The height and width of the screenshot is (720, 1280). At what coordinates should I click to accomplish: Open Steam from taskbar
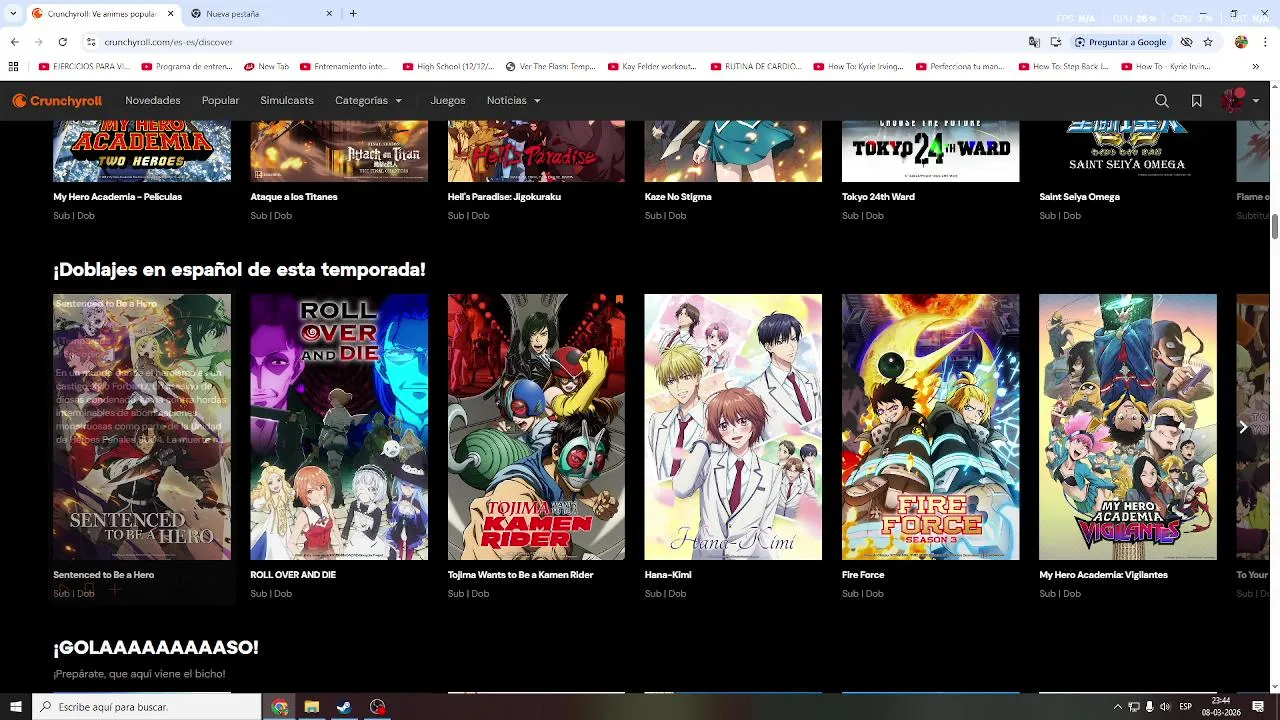coord(344,707)
